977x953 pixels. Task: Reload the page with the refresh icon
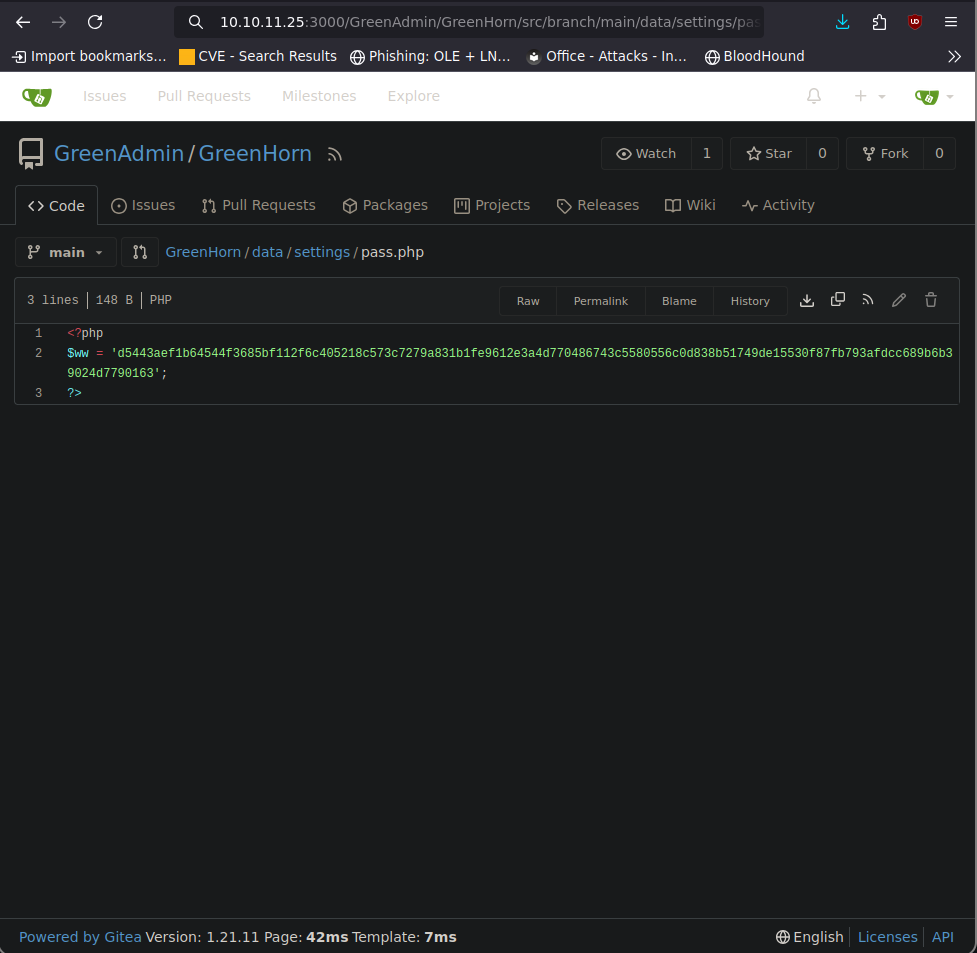[x=95, y=22]
